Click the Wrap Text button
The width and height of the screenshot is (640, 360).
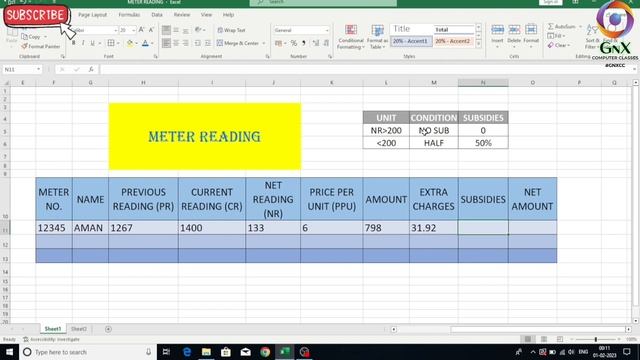click(x=231, y=30)
